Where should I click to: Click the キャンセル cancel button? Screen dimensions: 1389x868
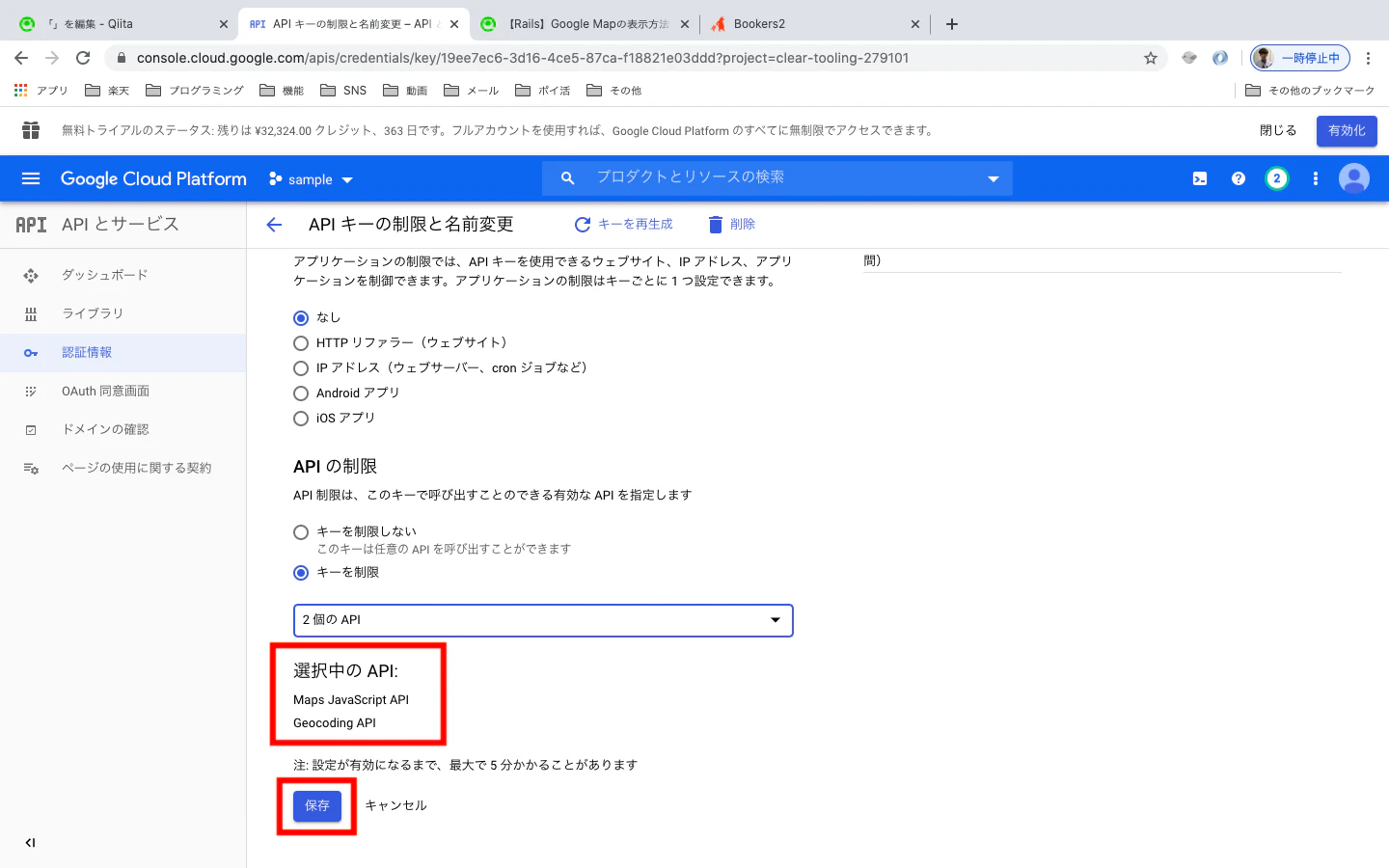pyautogui.click(x=395, y=805)
